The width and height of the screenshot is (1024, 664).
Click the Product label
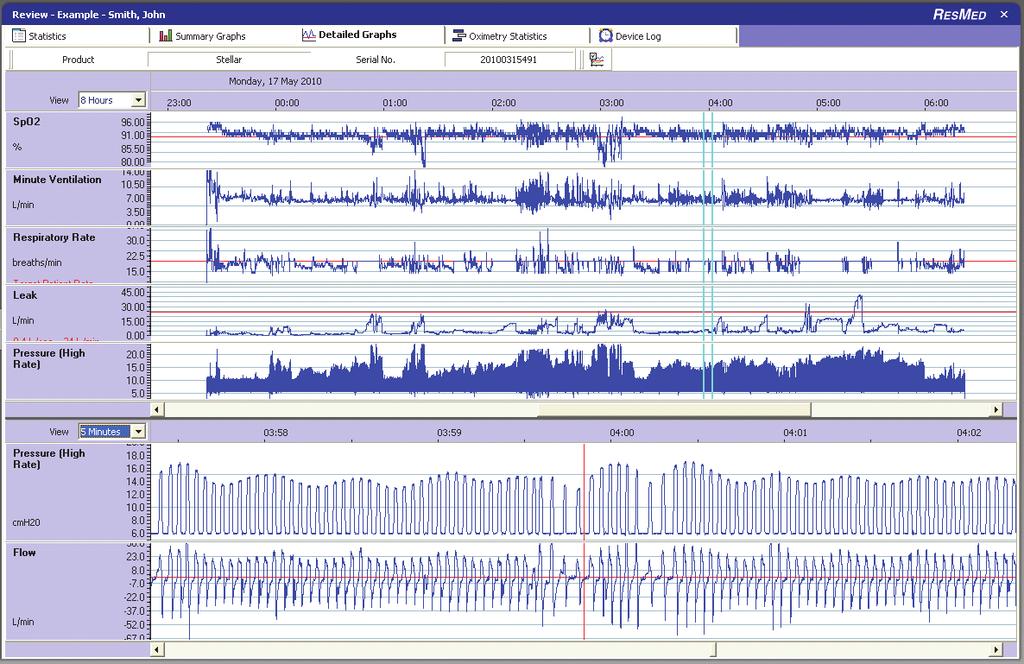[x=78, y=59]
